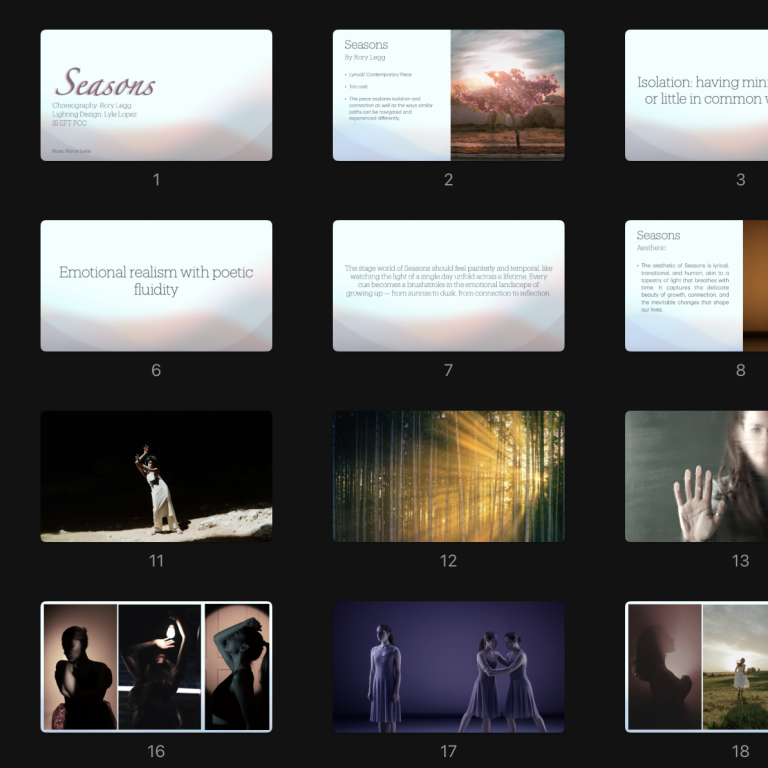
Task: Select the dancer in white dress slide
Action: coord(156,476)
